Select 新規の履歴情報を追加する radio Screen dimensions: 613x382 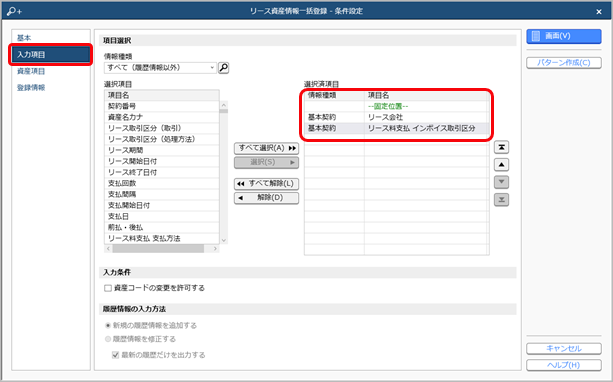click(108, 325)
